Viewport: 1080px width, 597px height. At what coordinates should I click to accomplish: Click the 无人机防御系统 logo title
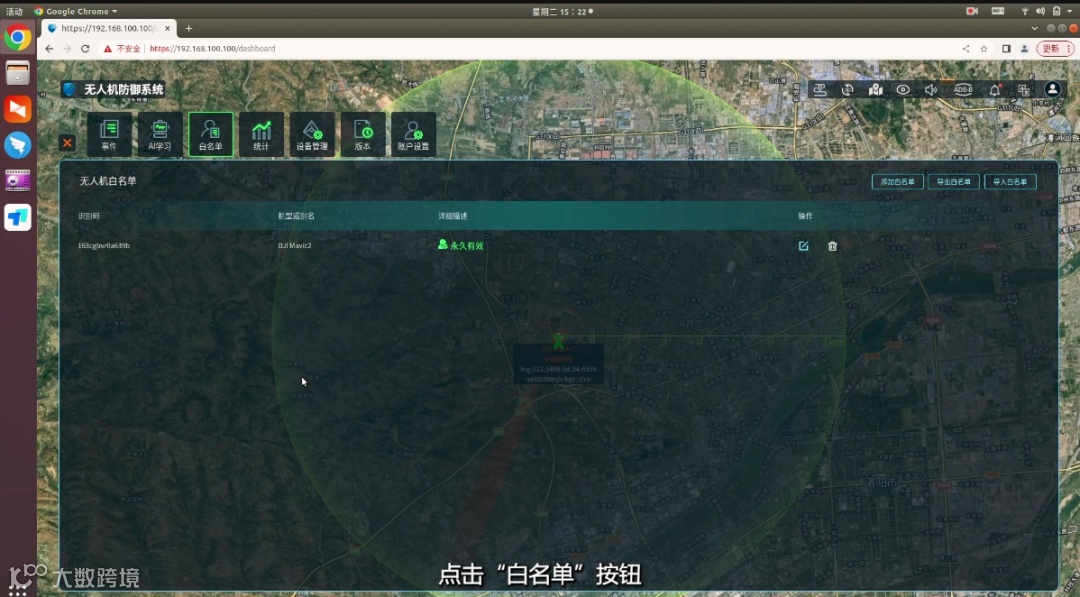tap(124, 90)
